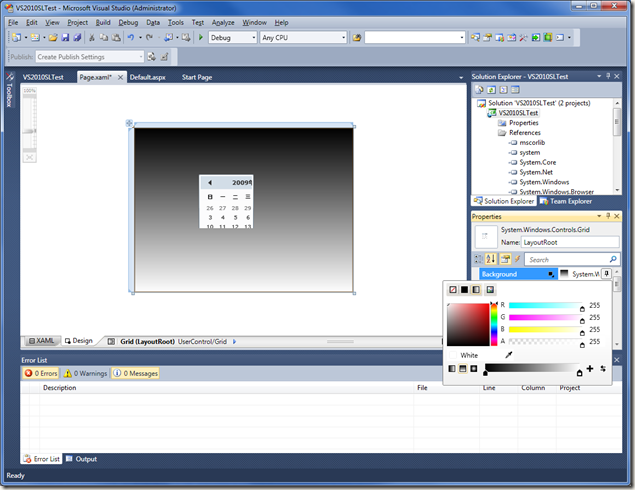
Task: Click the Cut toolbar icon
Action: (x=92, y=38)
